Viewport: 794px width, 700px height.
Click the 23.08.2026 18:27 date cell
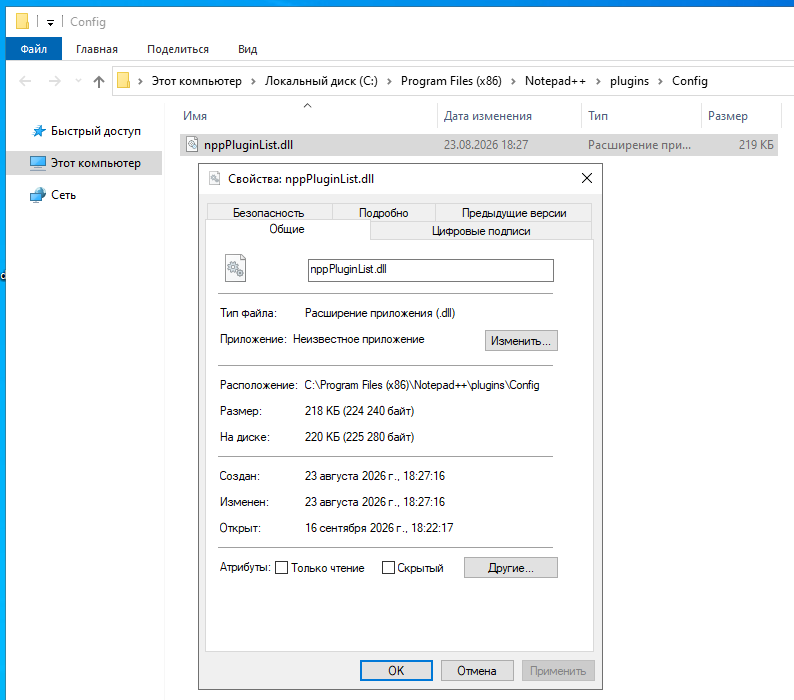point(486,145)
